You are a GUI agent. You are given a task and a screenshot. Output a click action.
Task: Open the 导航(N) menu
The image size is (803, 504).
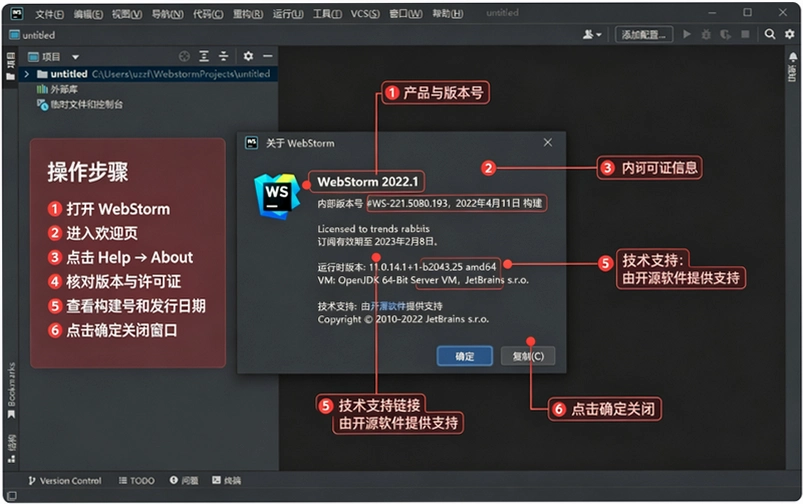pyautogui.click(x=167, y=14)
